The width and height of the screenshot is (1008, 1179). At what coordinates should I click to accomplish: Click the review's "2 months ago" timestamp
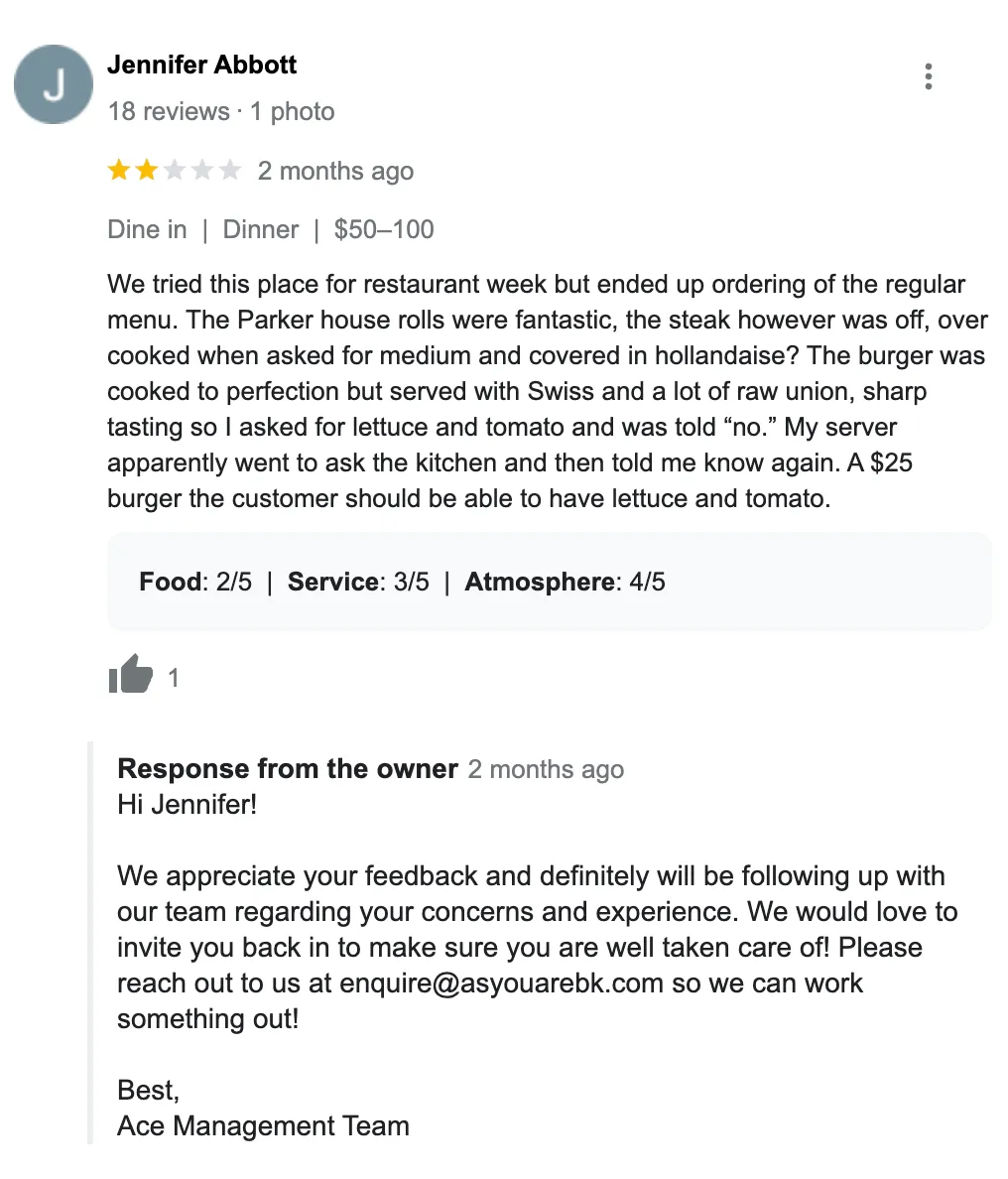(335, 171)
